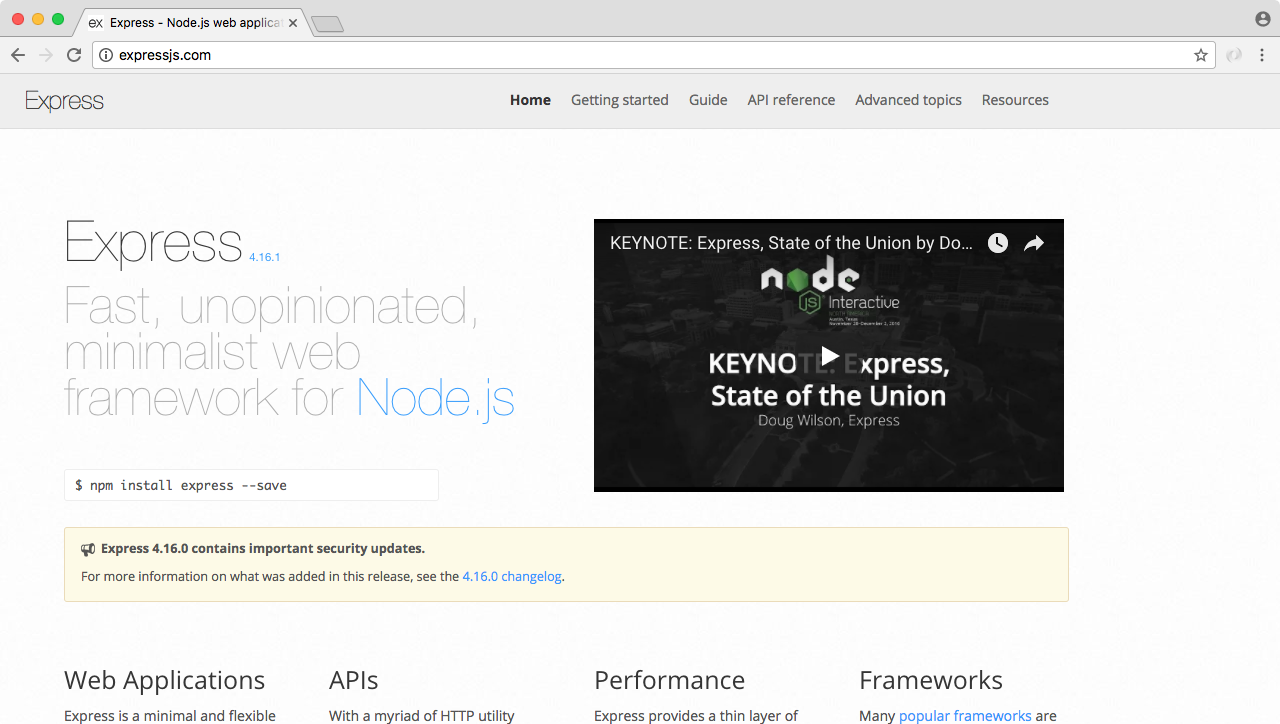Click the Fast, unopinioned, minimalist tagline
This screenshot has width=1280, height=724.
[x=289, y=351]
